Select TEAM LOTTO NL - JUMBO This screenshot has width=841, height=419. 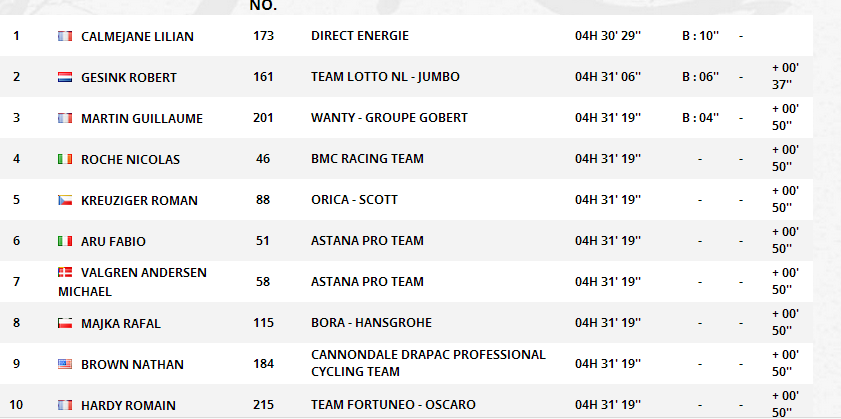385,77
